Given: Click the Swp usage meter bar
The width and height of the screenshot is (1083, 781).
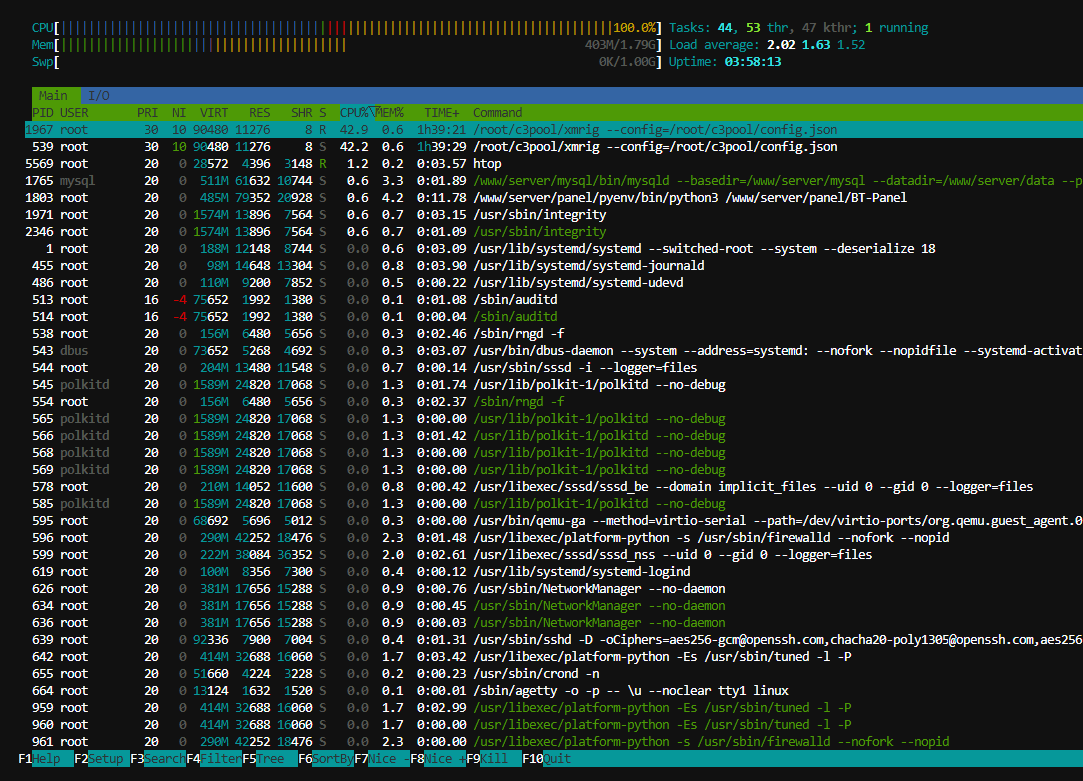Looking at the screenshot, I should [347, 61].
